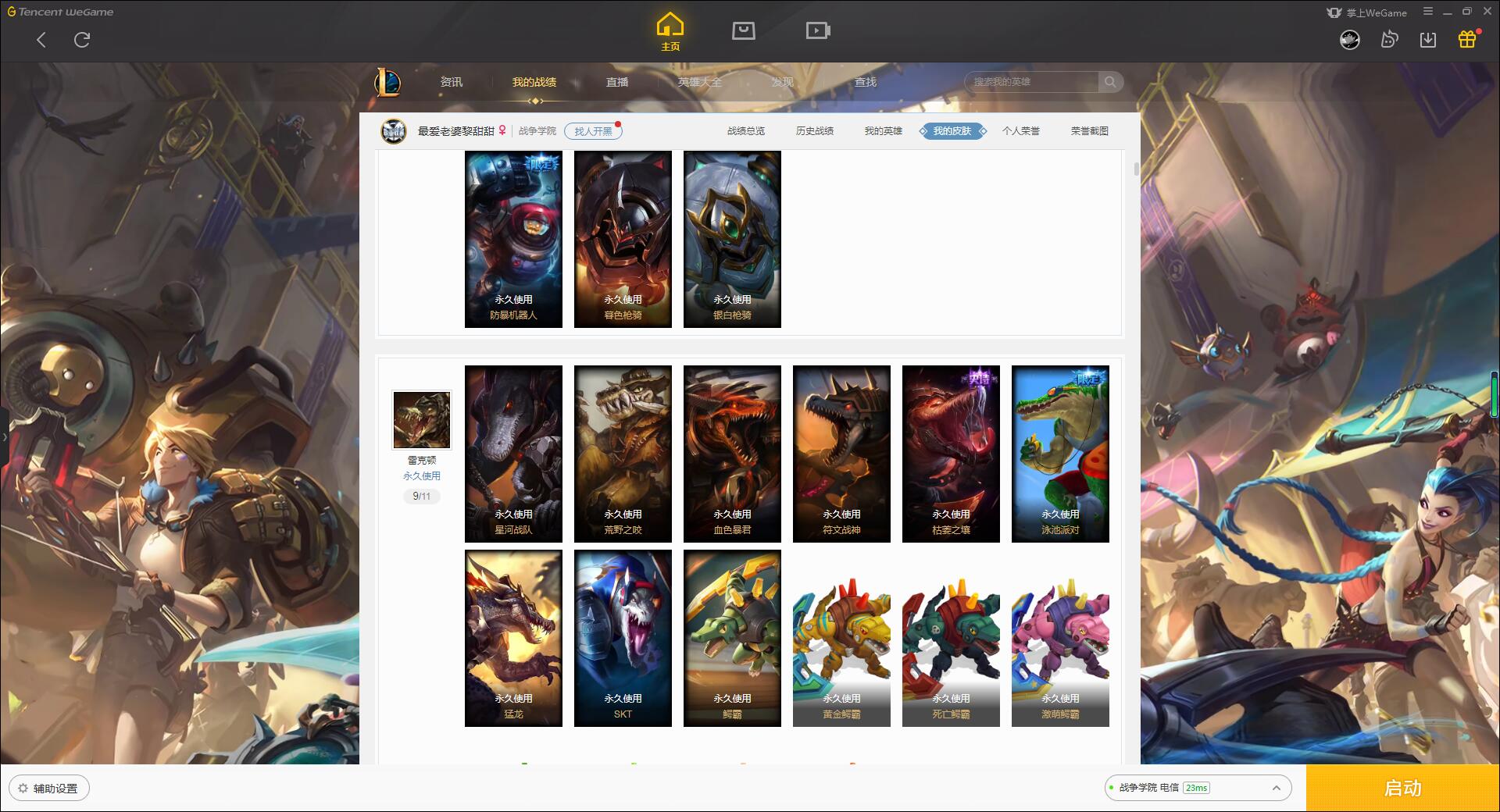1500x812 pixels.
Task: Switch to 个人荣誉 sub-tab
Action: (1021, 131)
